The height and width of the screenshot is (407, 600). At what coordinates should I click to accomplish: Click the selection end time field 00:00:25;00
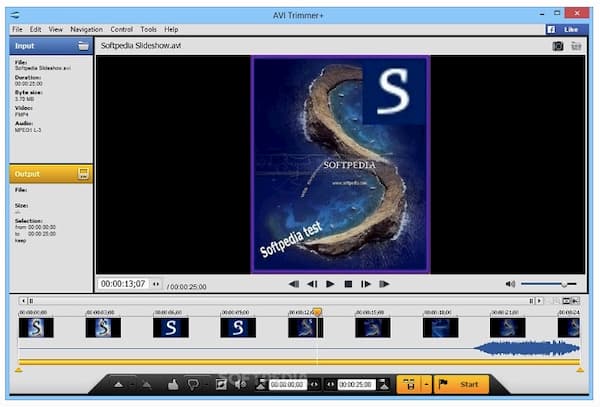(x=356, y=384)
